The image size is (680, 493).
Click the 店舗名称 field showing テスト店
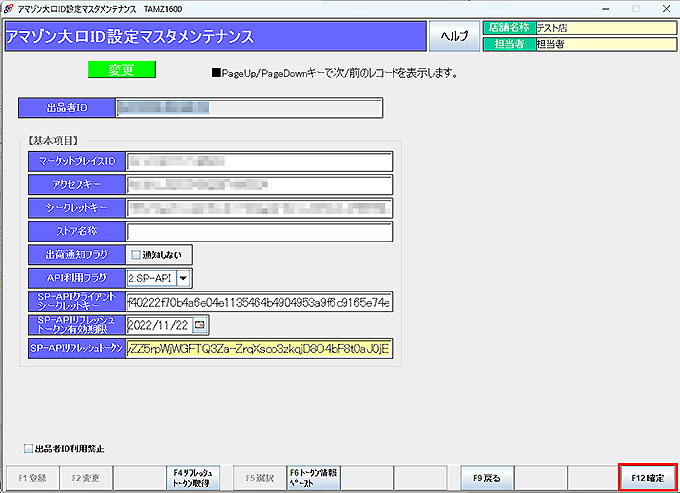[x=606, y=28]
